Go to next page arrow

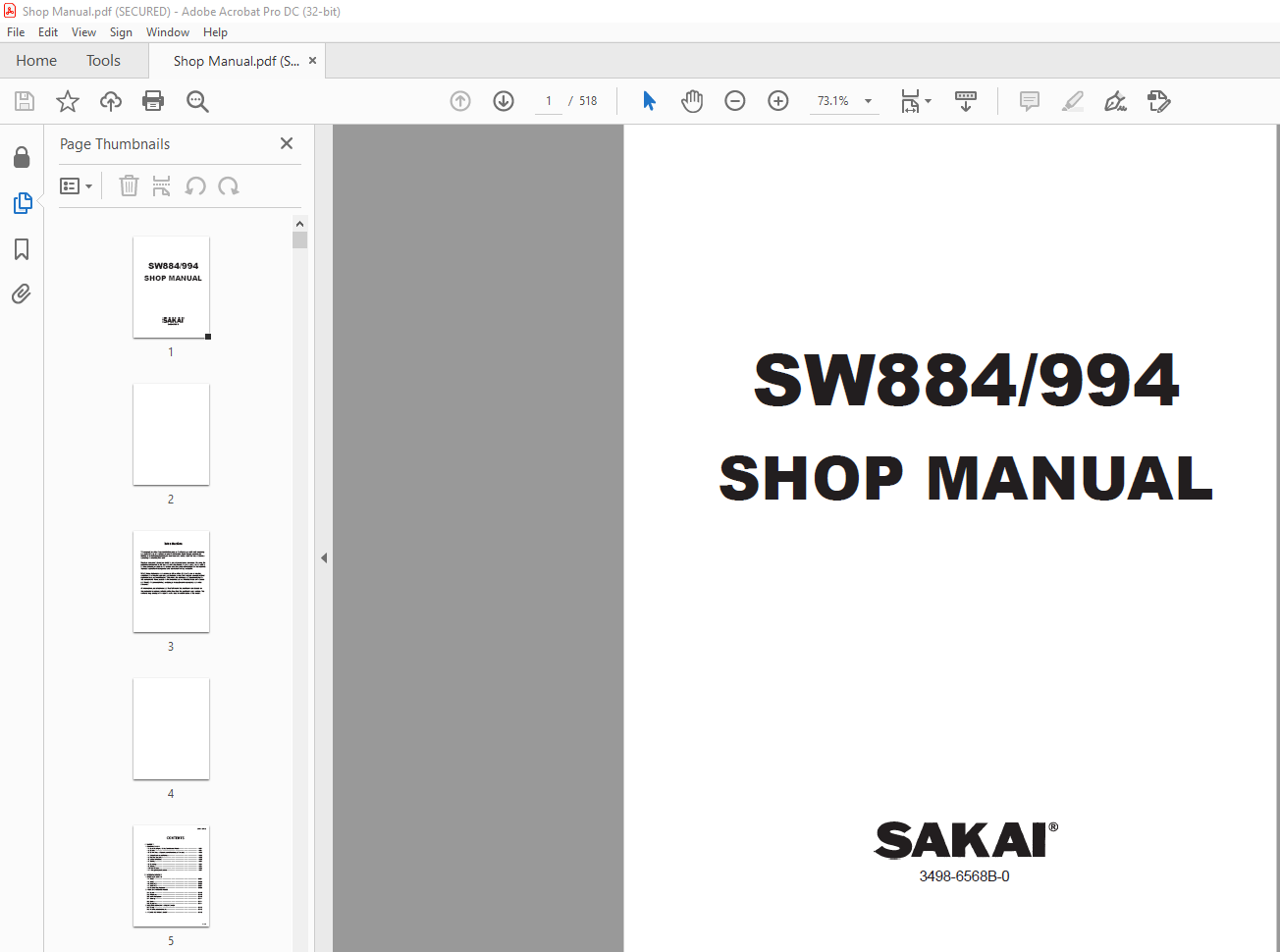pyautogui.click(x=504, y=101)
